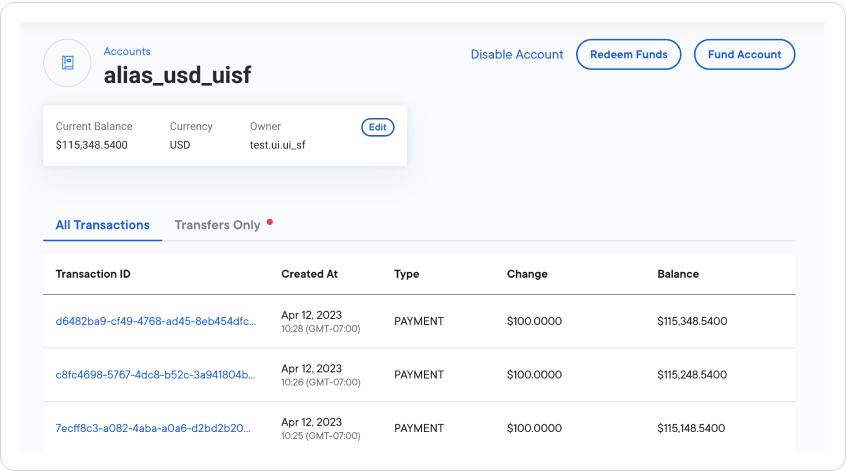Switch to the Transfers Only tab

click(217, 225)
